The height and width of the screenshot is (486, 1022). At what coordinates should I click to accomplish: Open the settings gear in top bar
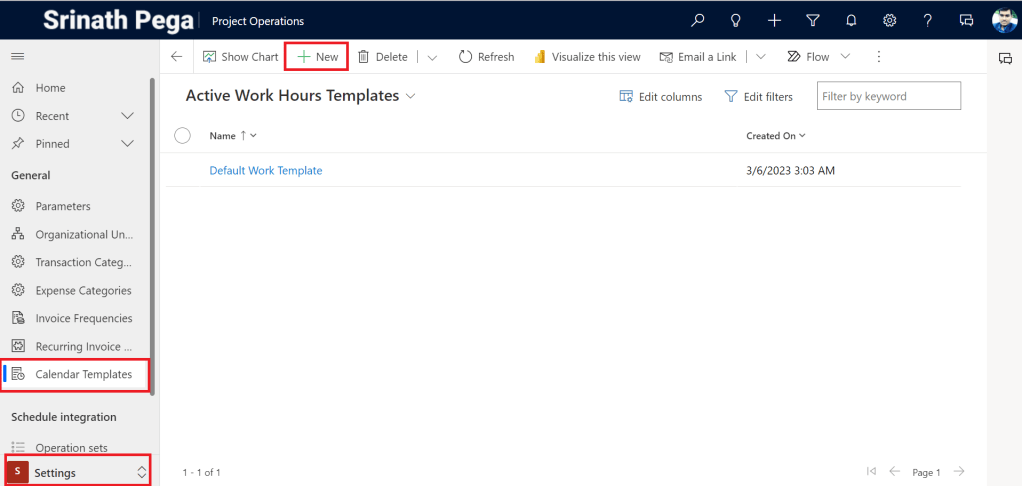(x=889, y=20)
